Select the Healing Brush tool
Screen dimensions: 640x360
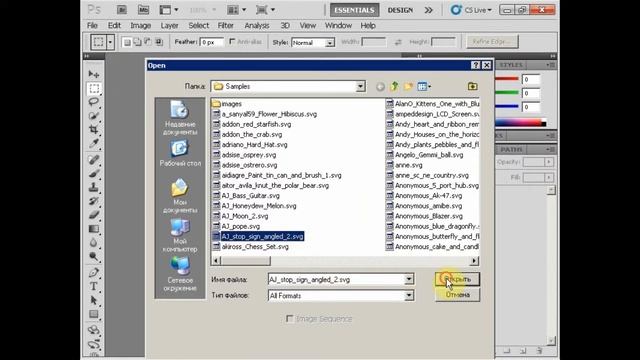[94, 160]
